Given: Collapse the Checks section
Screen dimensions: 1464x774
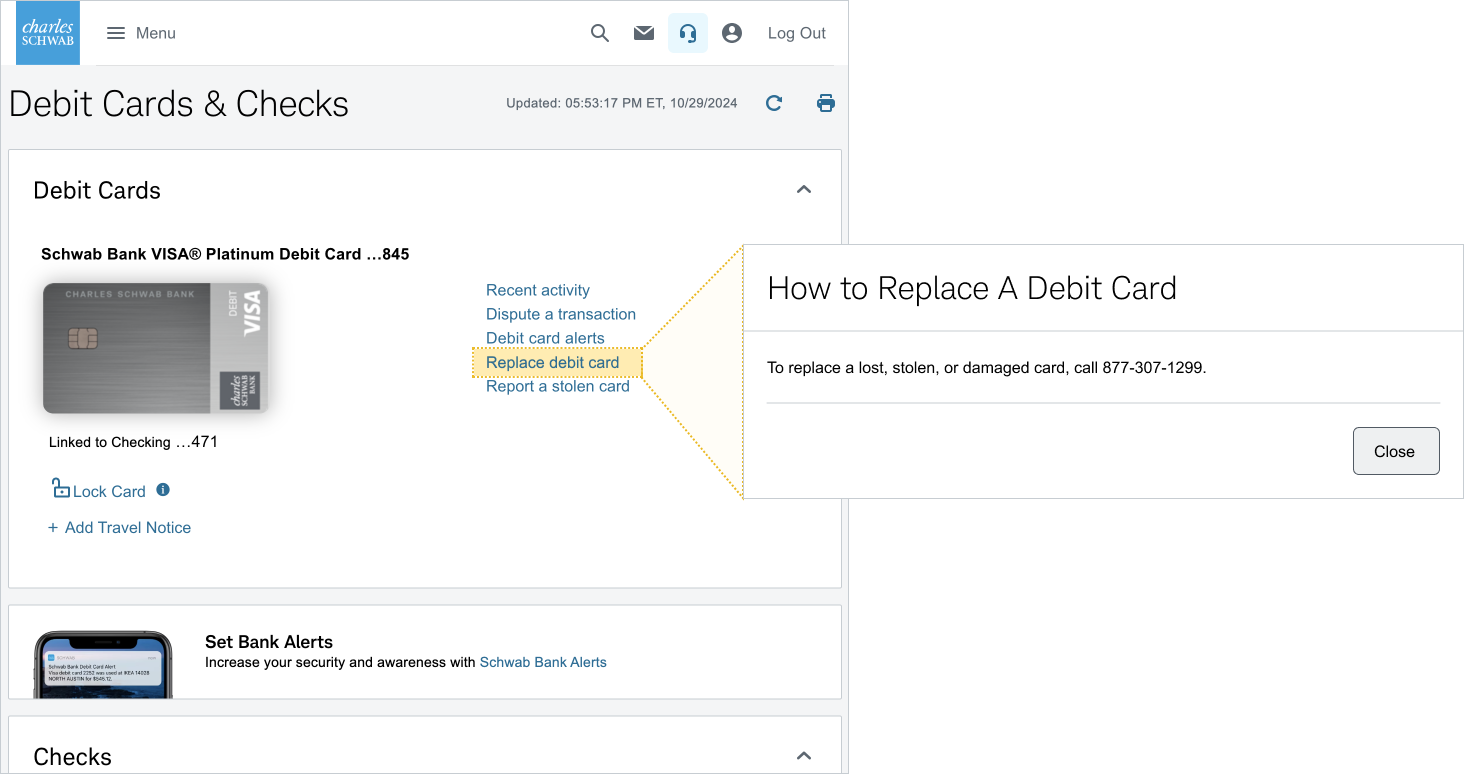Looking at the screenshot, I should [x=804, y=756].
